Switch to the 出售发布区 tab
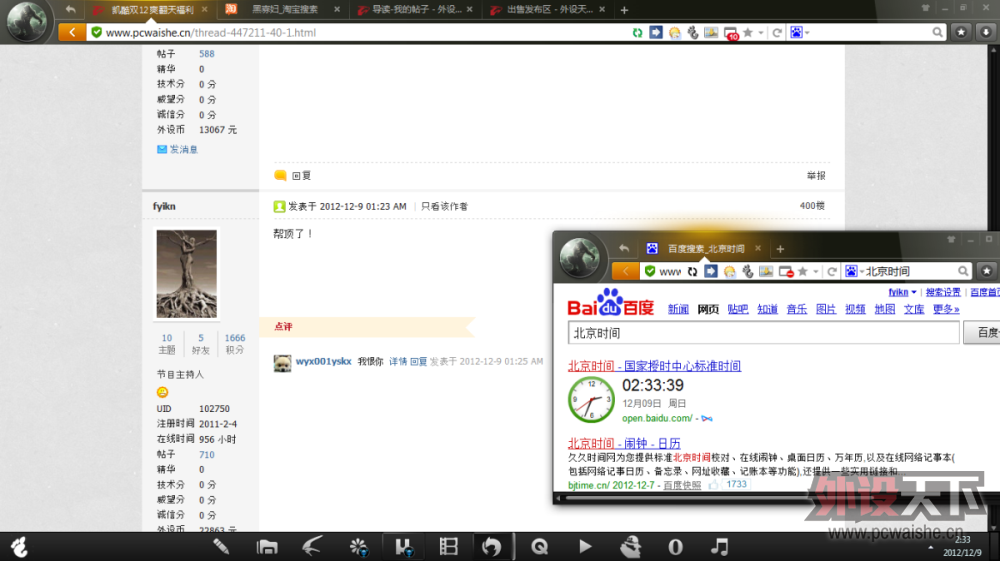Viewport: 1000px width, 561px height. click(550, 10)
